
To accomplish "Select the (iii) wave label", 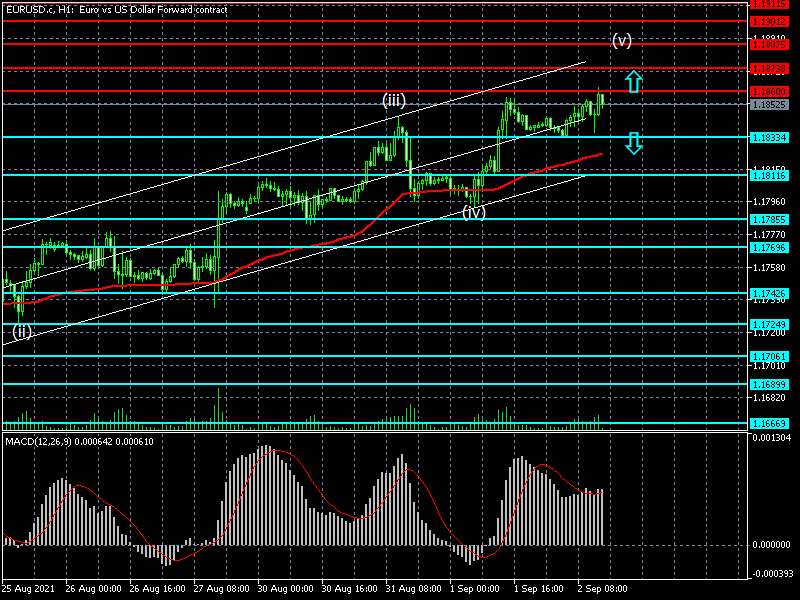I will pyautogui.click(x=393, y=100).
